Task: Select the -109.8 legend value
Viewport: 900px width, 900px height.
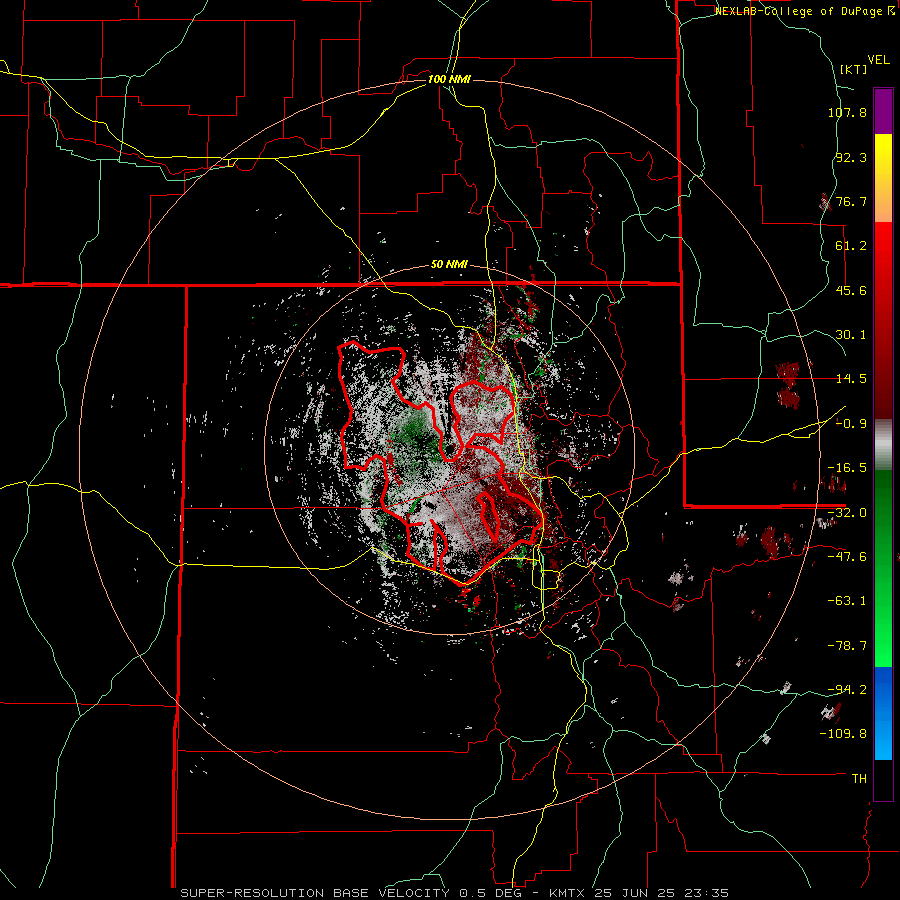Action: pyautogui.click(x=843, y=734)
